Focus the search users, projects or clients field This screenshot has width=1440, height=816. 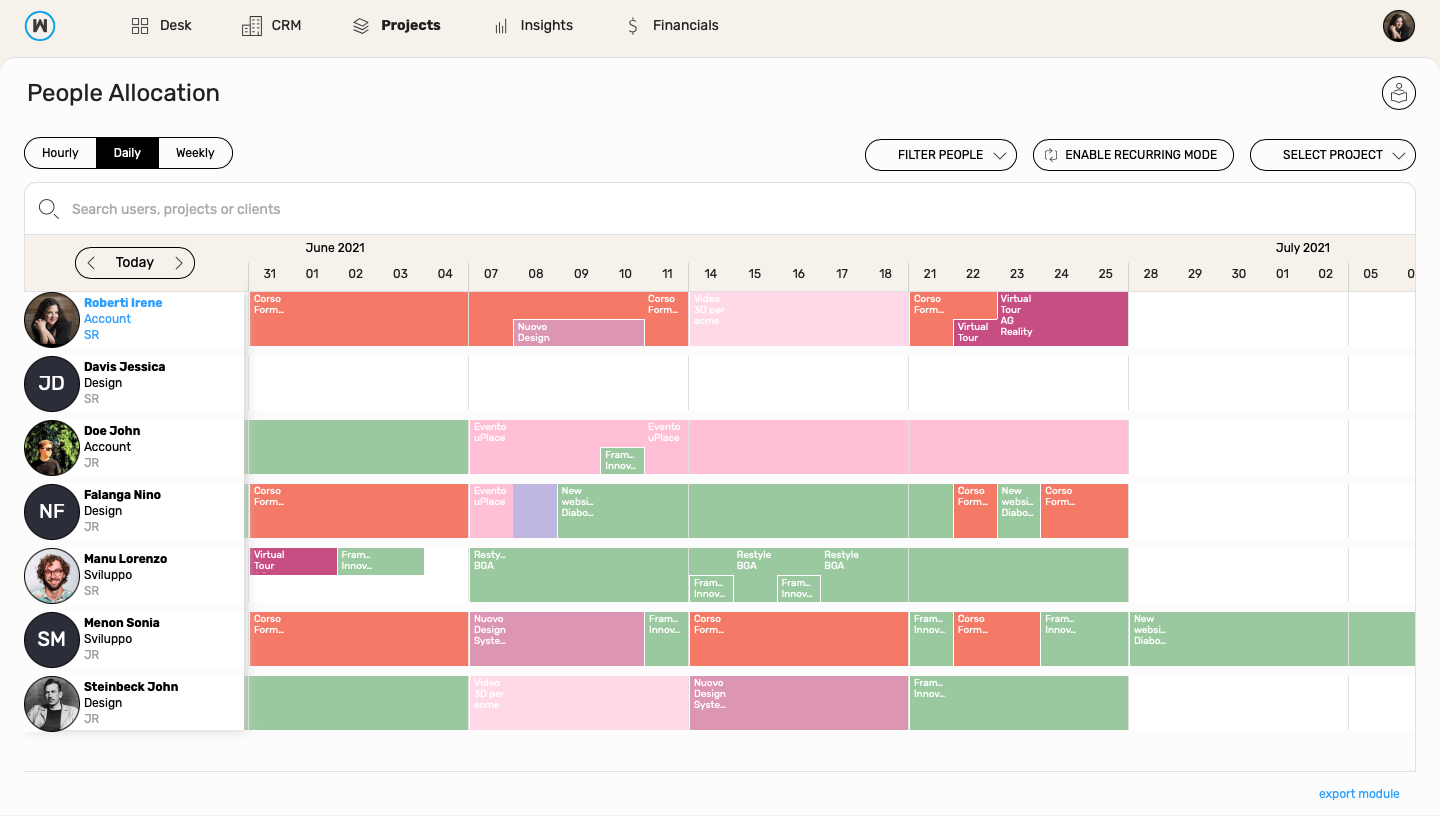[x=720, y=209]
